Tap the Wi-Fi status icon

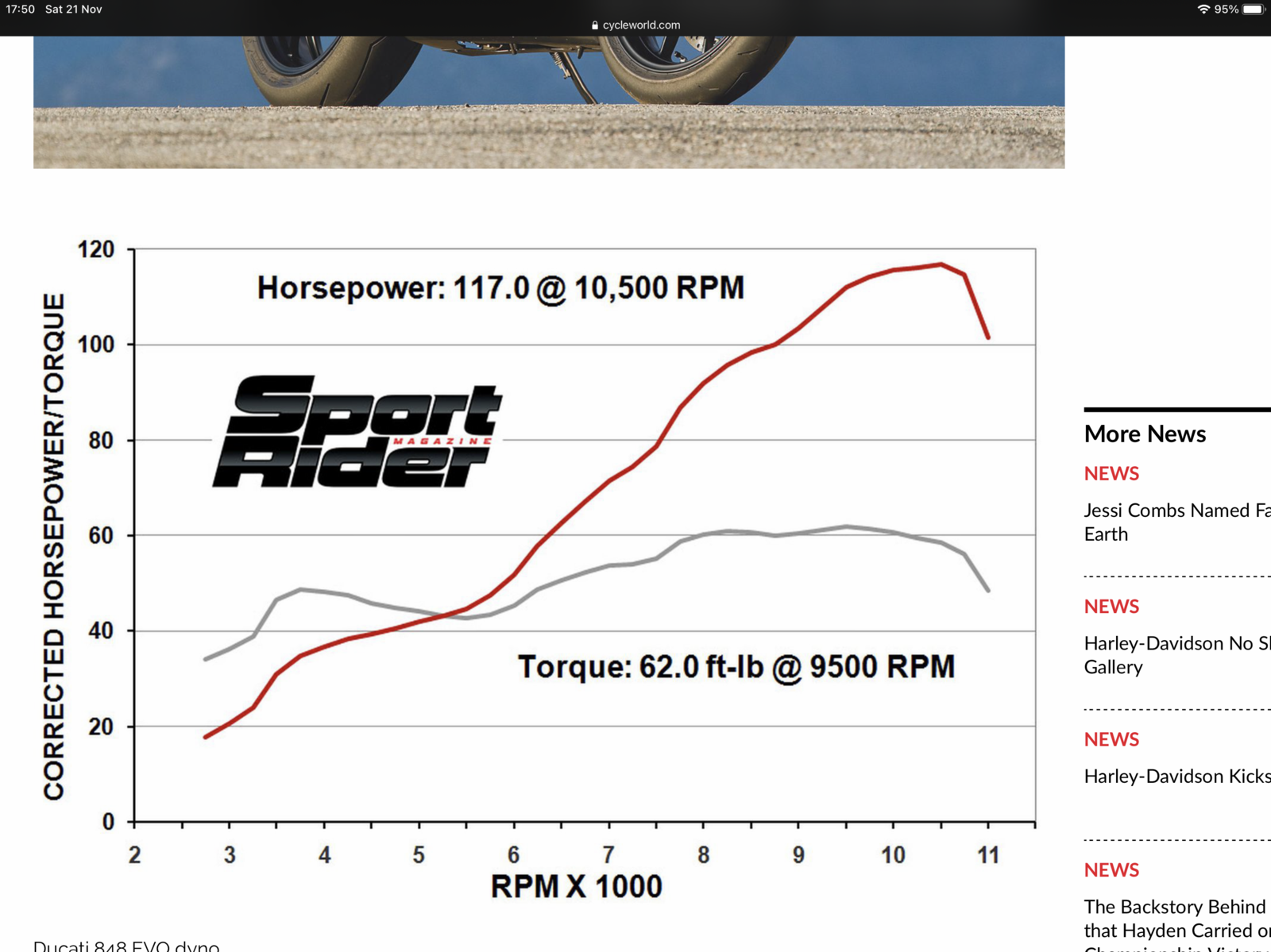pyautogui.click(x=1203, y=9)
